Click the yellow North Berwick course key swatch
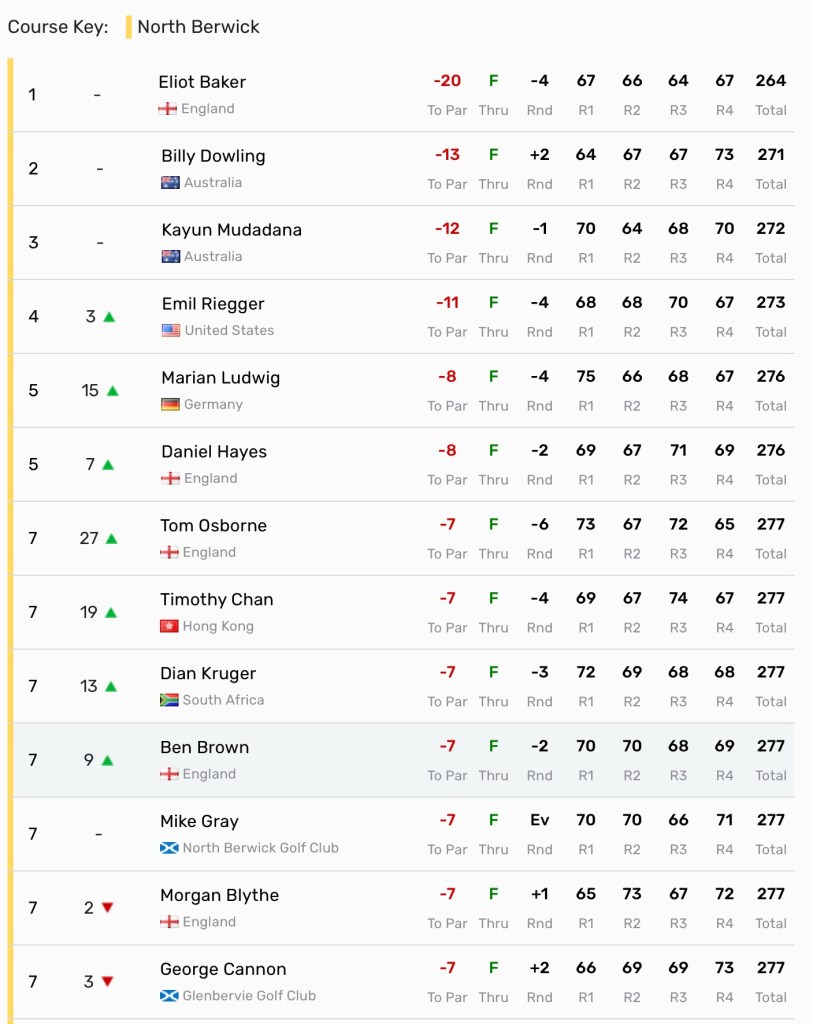Screen dimensions: 813x1024 (128, 27)
